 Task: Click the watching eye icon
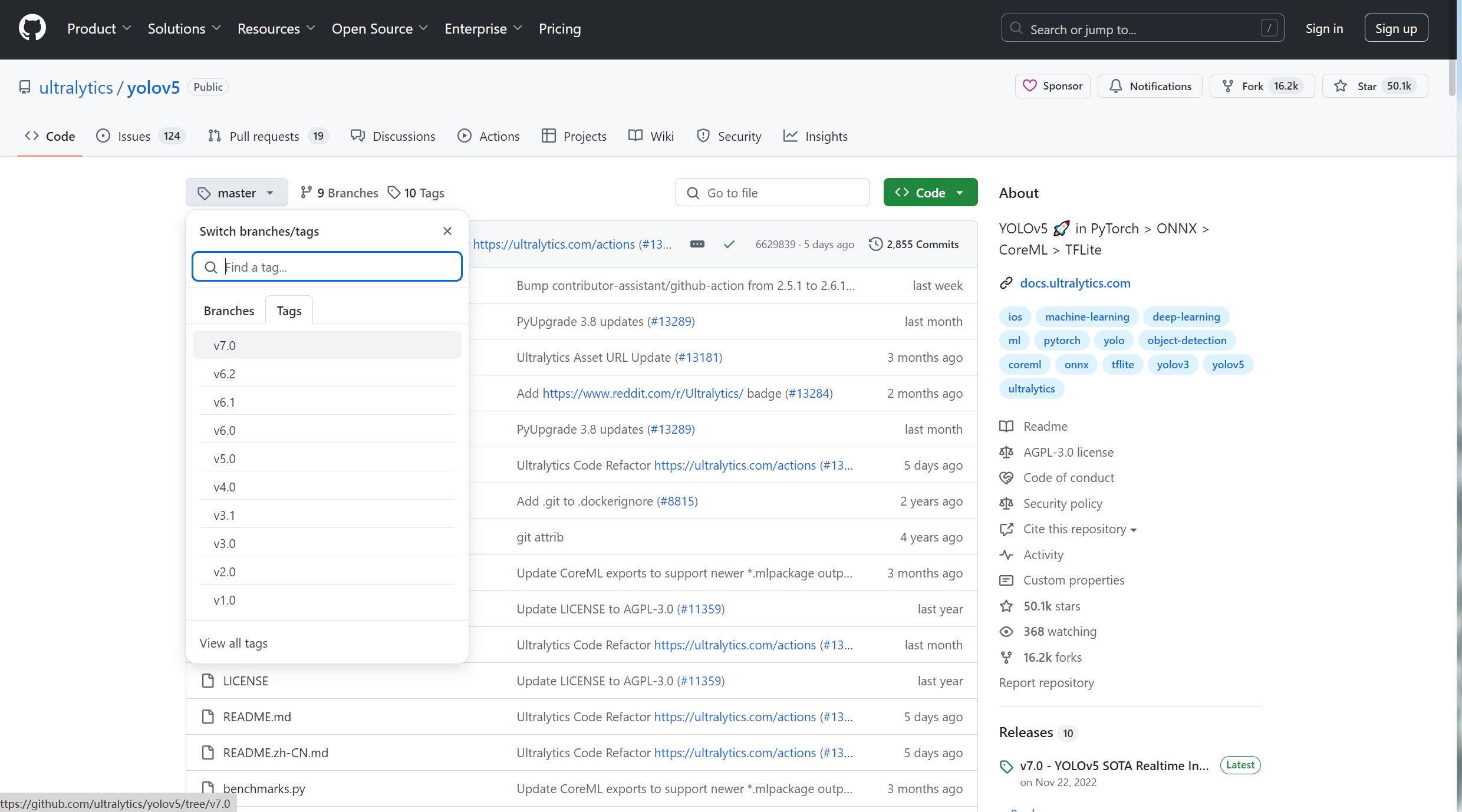[1006, 632]
